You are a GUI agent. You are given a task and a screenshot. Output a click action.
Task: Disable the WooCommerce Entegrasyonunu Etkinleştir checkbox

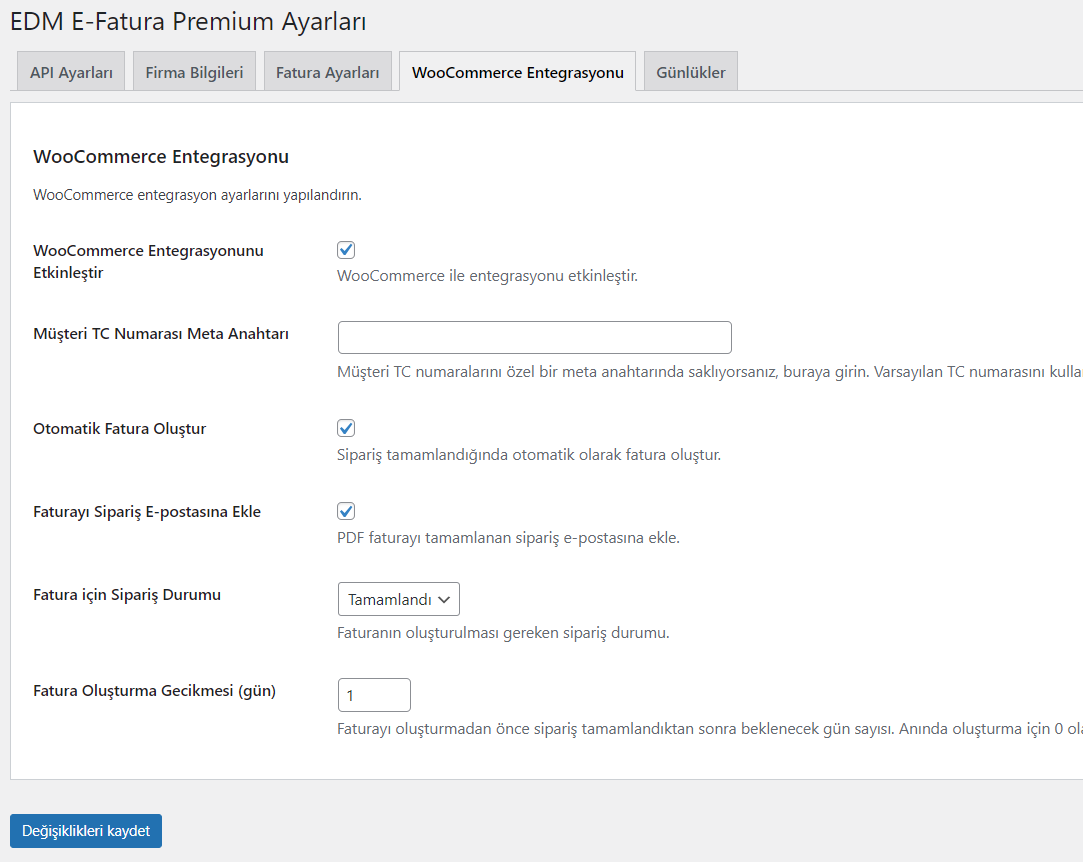click(346, 250)
